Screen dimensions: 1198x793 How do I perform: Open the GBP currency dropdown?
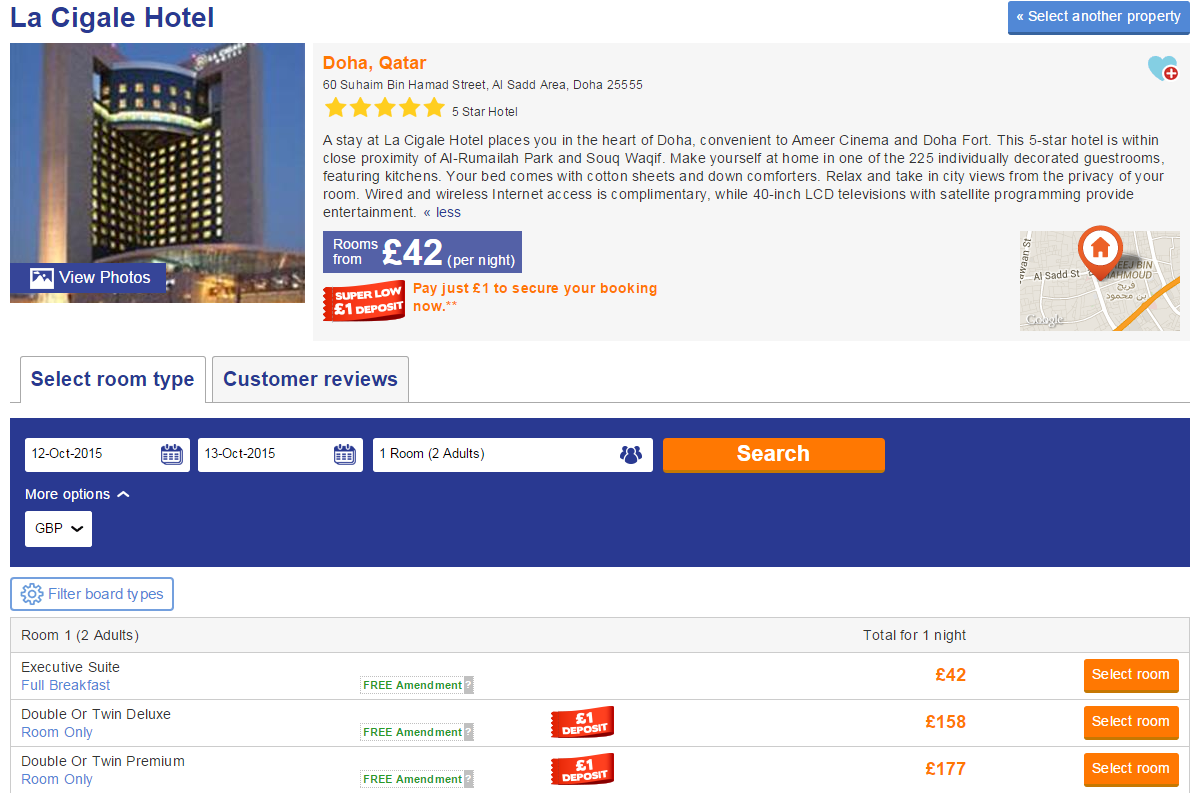58,529
